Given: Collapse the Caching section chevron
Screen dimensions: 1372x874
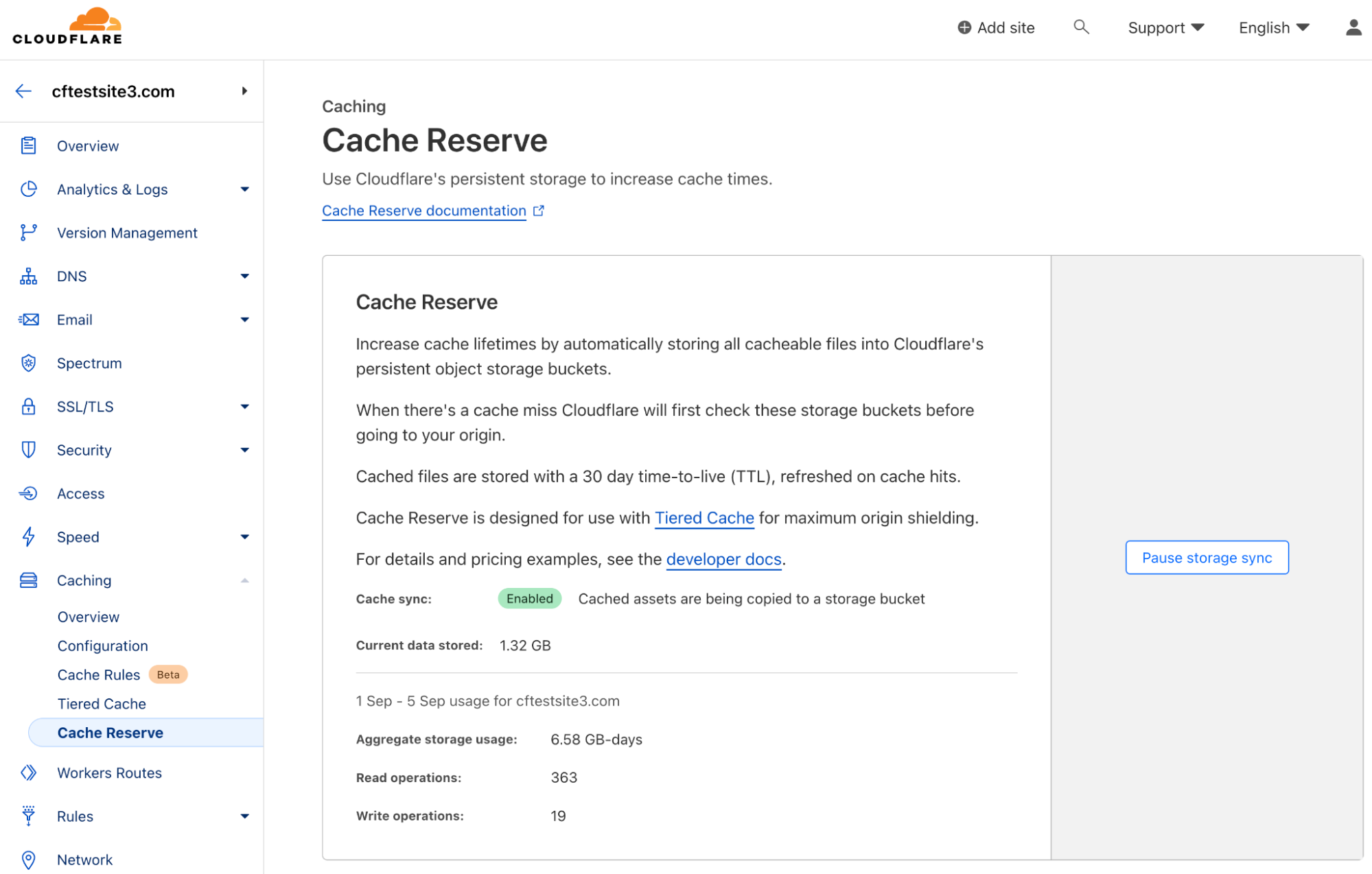Looking at the screenshot, I should tap(244, 580).
